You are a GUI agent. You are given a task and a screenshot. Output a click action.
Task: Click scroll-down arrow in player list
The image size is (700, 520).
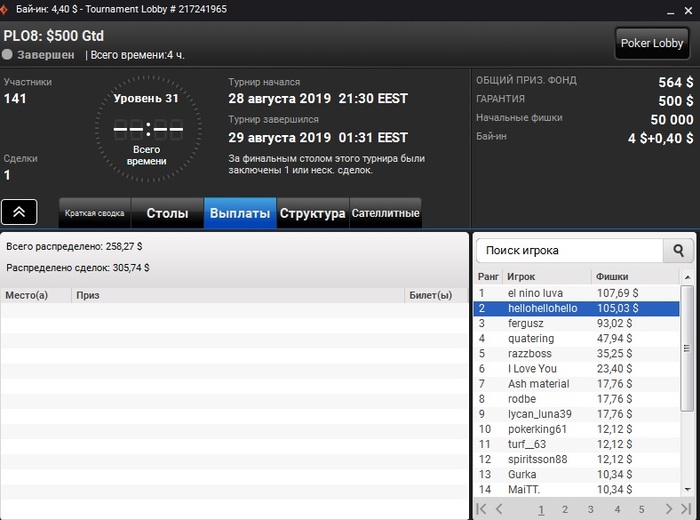pyautogui.click(x=688, y=490)
